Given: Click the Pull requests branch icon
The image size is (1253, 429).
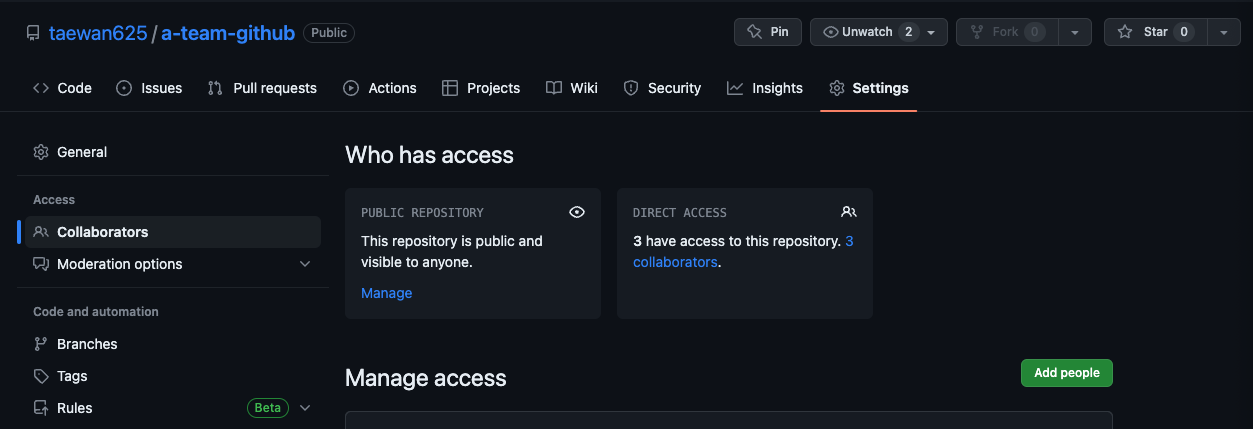Looking at the screenshot, I should click(x=215, y=88).
